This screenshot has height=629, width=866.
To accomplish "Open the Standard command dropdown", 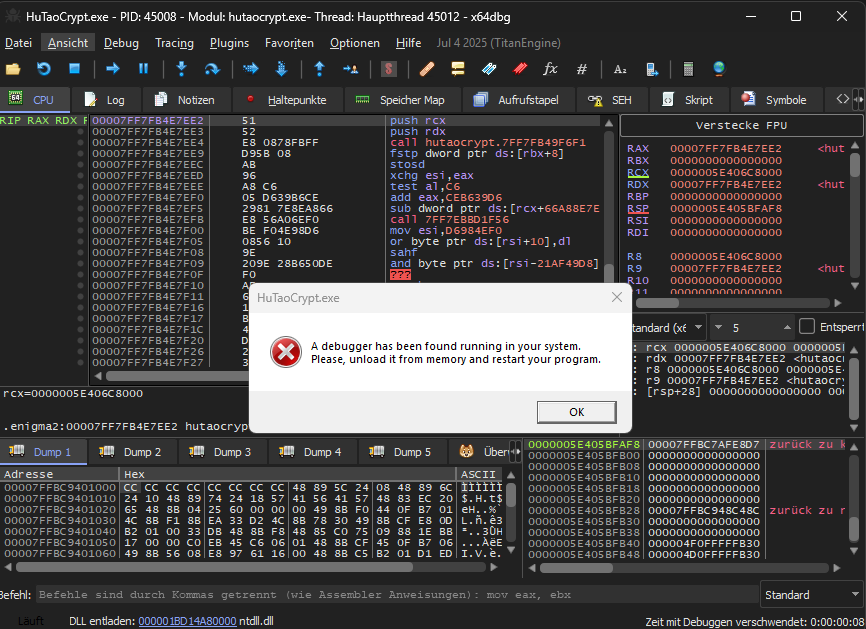I will 812,595.
